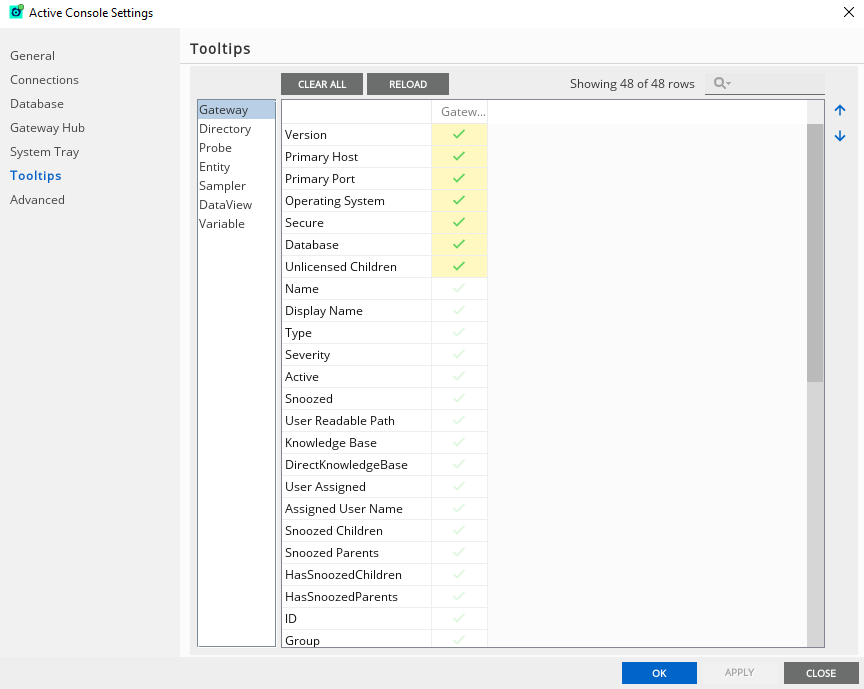Select the Directory category in list
The width and height of the screenshot is (864, 689).
pos(225,129)
